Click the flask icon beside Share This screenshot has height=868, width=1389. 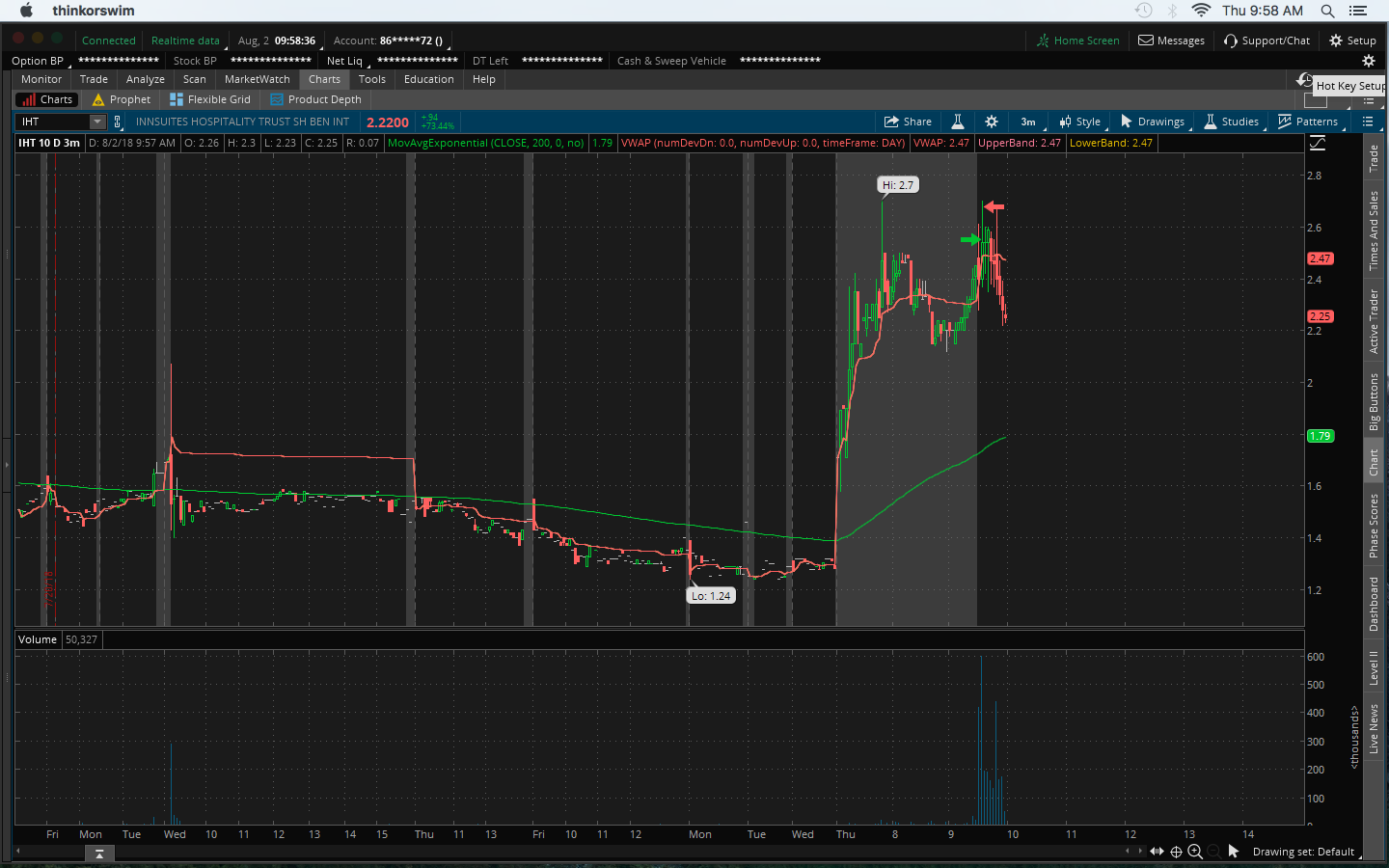pyautogui.click(x=958, y=122)
